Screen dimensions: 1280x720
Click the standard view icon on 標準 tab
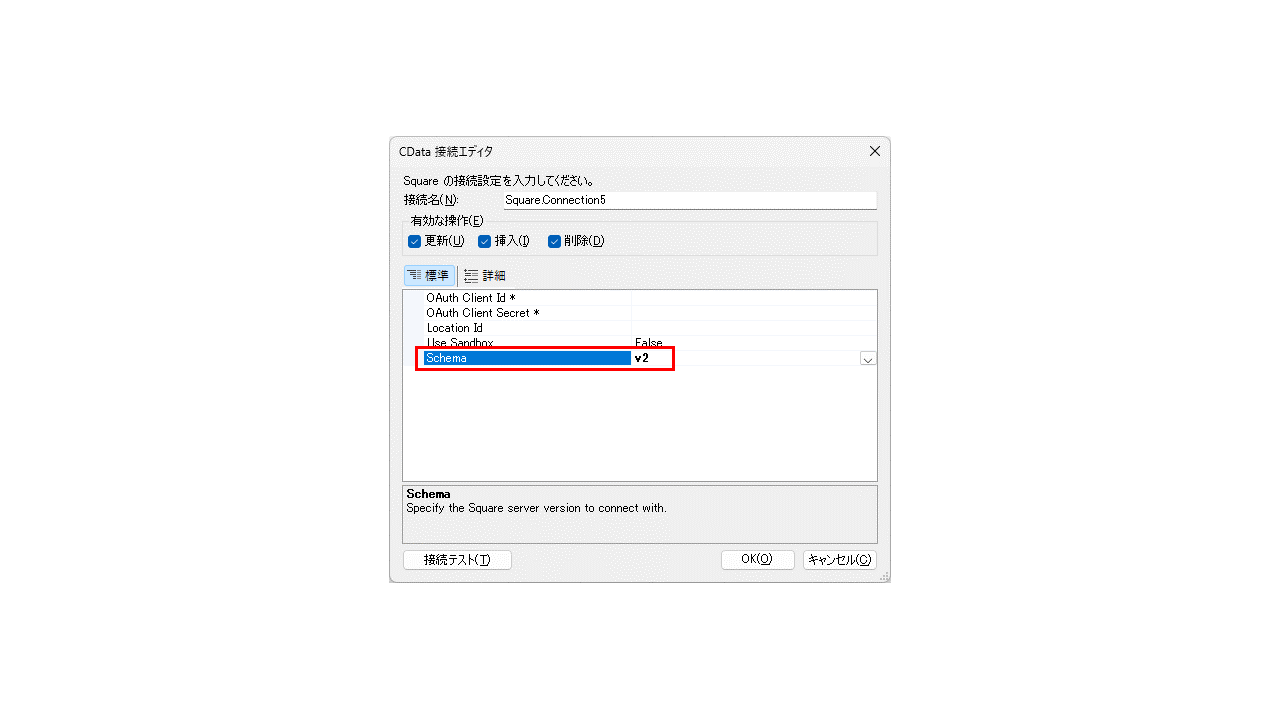tap(414, 276)
